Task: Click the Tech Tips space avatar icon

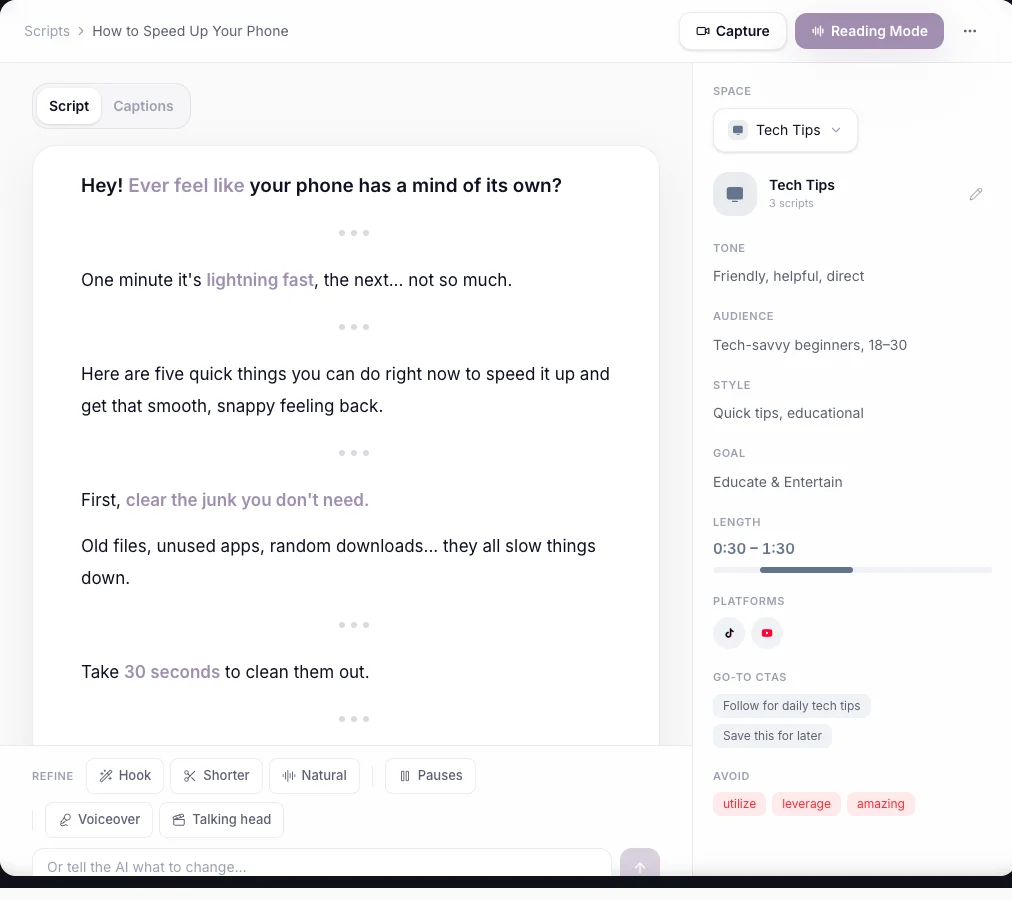Action: coord(734,194)
